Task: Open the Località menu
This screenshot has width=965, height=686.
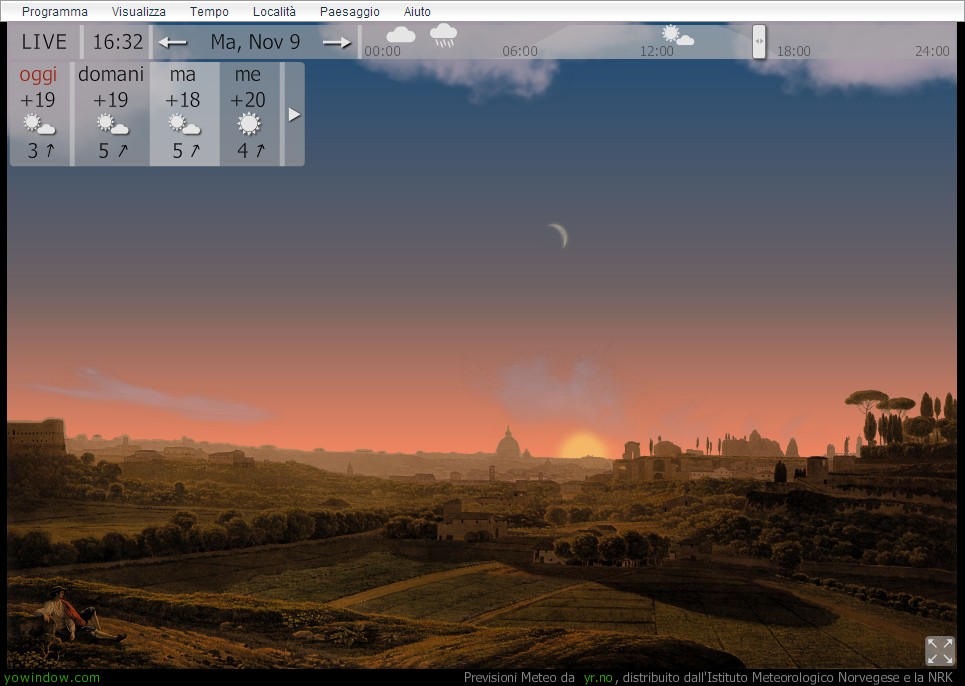Action: 274,12
